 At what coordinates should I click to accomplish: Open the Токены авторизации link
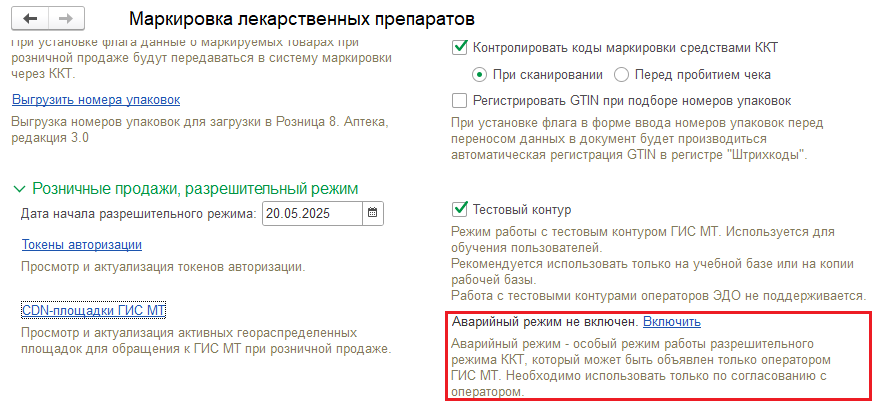click(x=82, y=245)
